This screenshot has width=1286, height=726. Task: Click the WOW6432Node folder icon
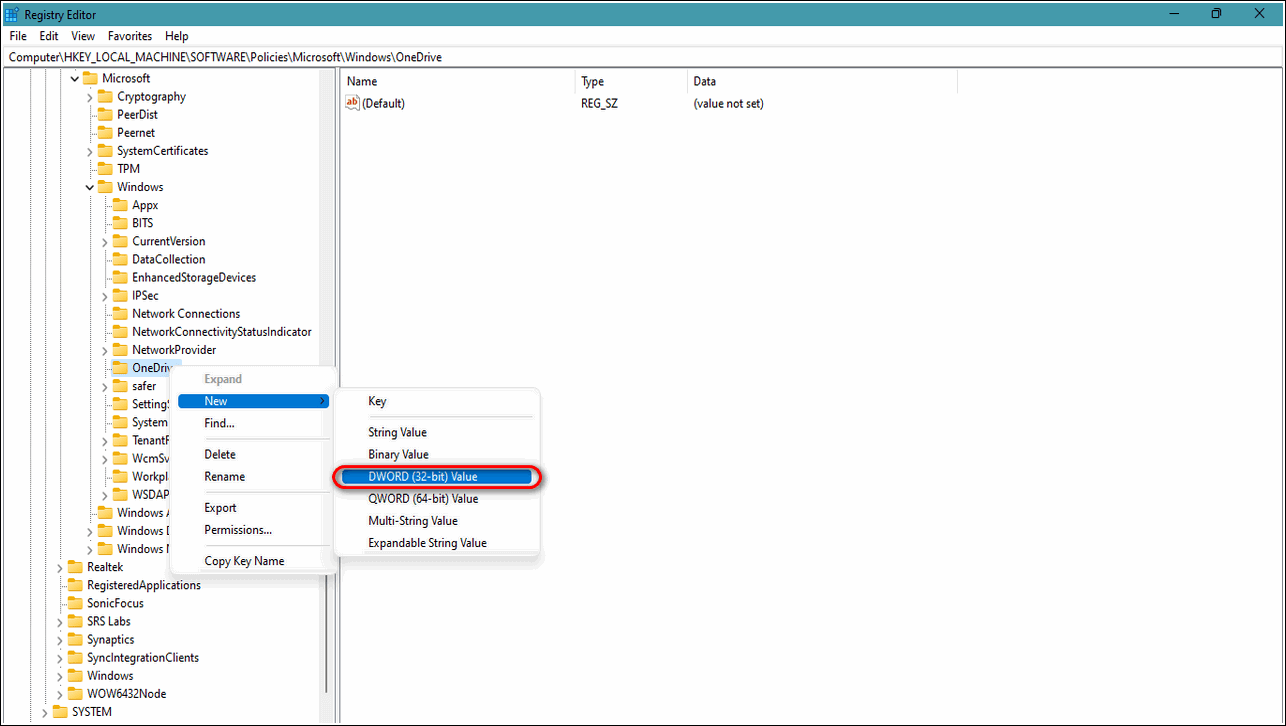(75, 694)
